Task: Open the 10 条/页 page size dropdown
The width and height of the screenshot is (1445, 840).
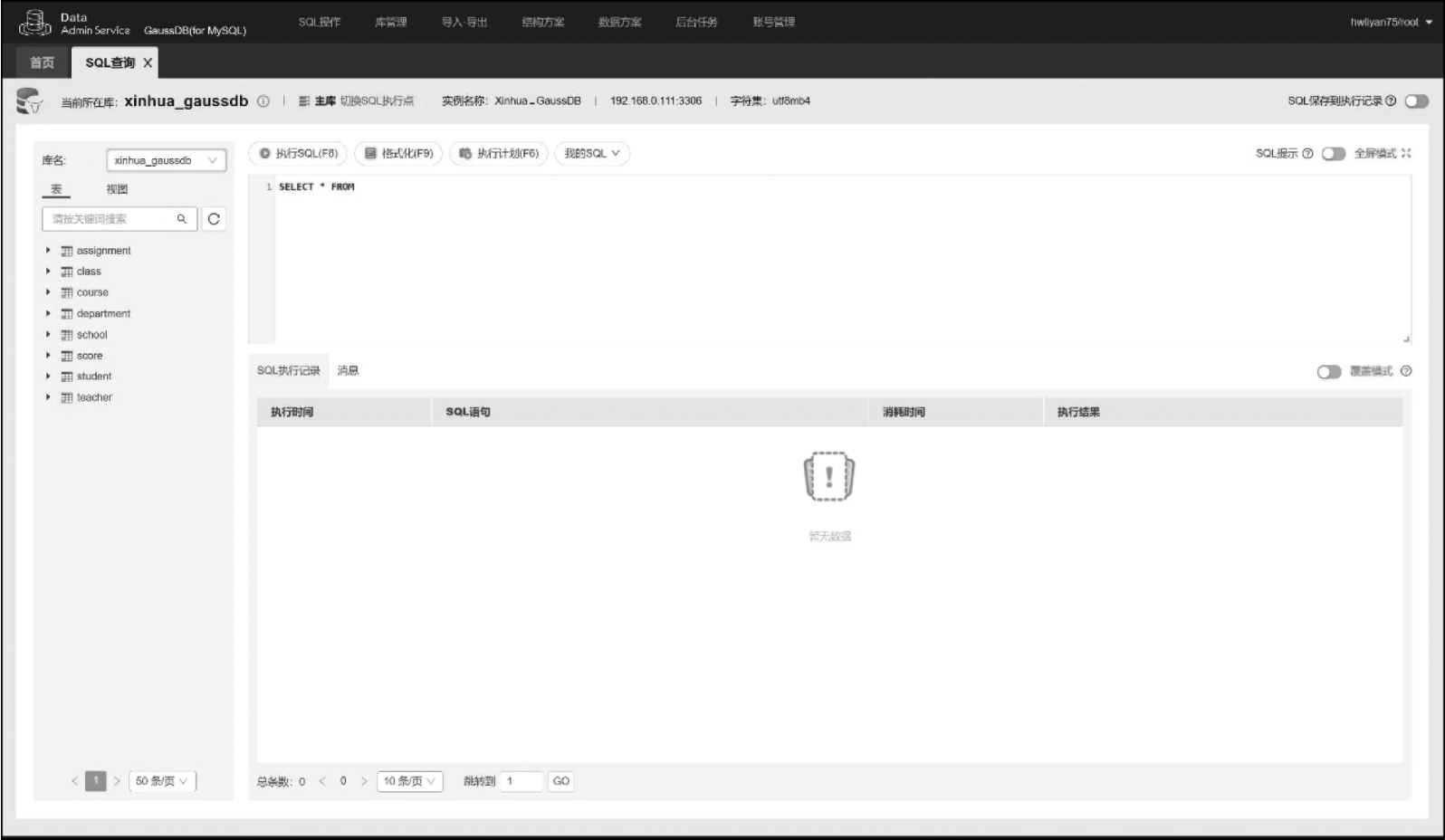Action: pos(409,781)
